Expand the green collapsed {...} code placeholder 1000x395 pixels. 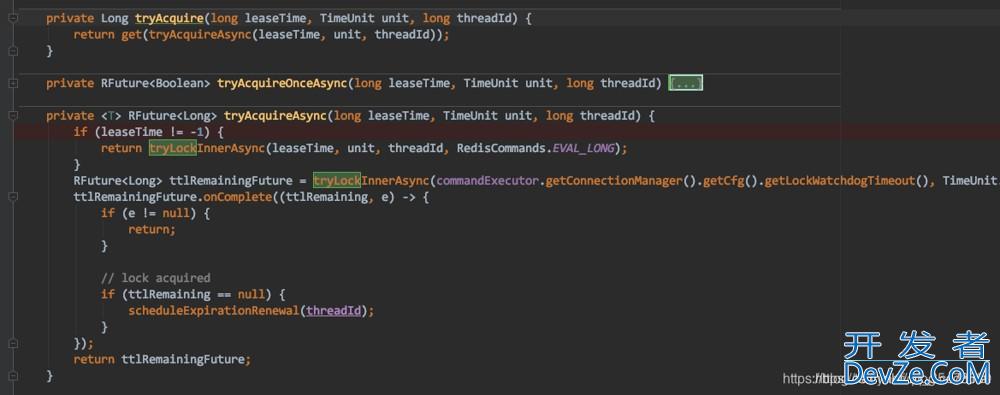[686, 84]
